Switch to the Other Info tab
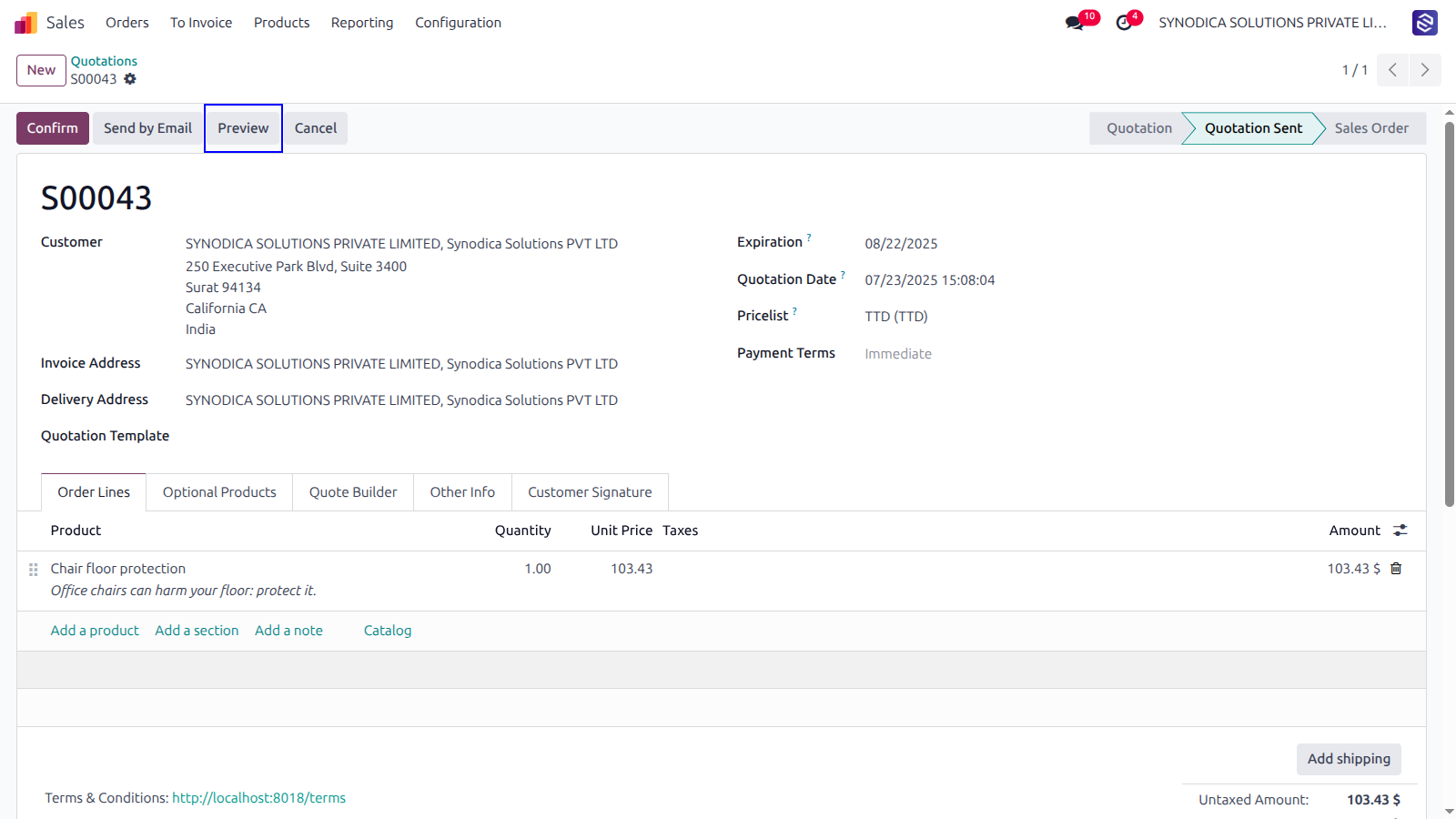Viewport: 1456px width, 819px height. tap(462, 492)
